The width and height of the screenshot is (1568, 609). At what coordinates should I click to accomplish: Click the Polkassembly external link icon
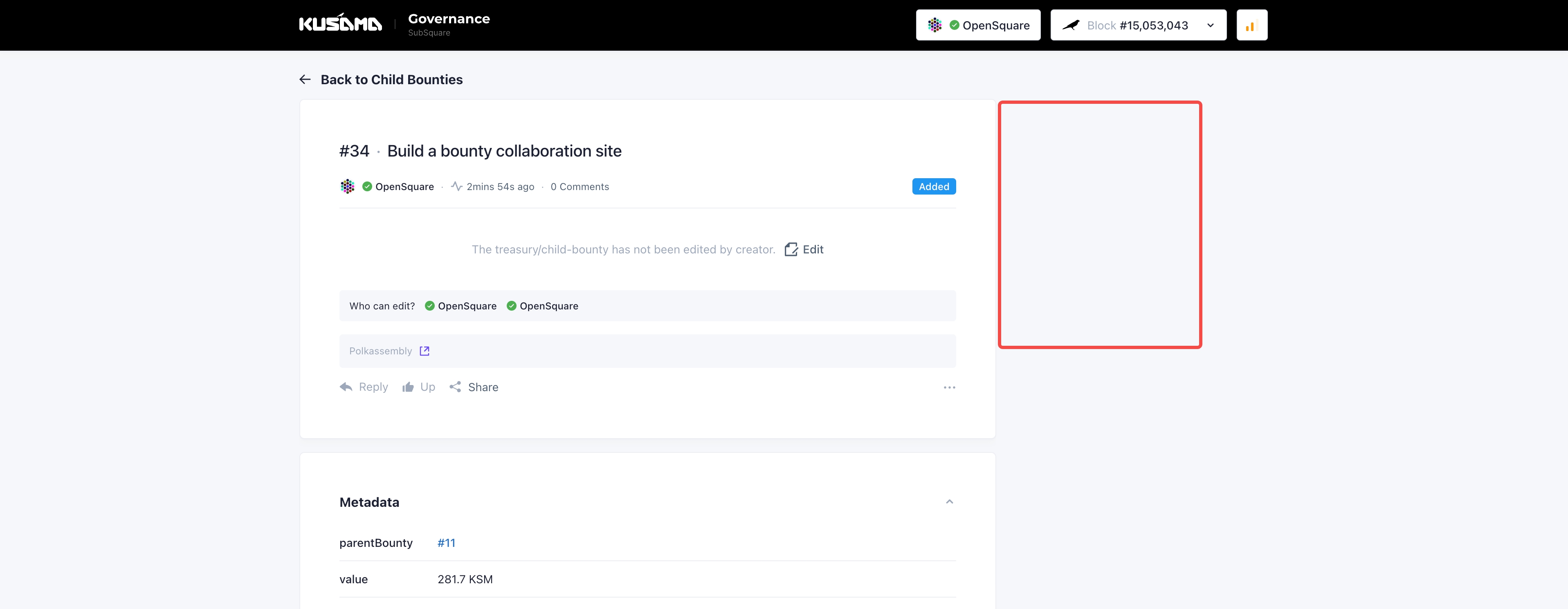424,351
